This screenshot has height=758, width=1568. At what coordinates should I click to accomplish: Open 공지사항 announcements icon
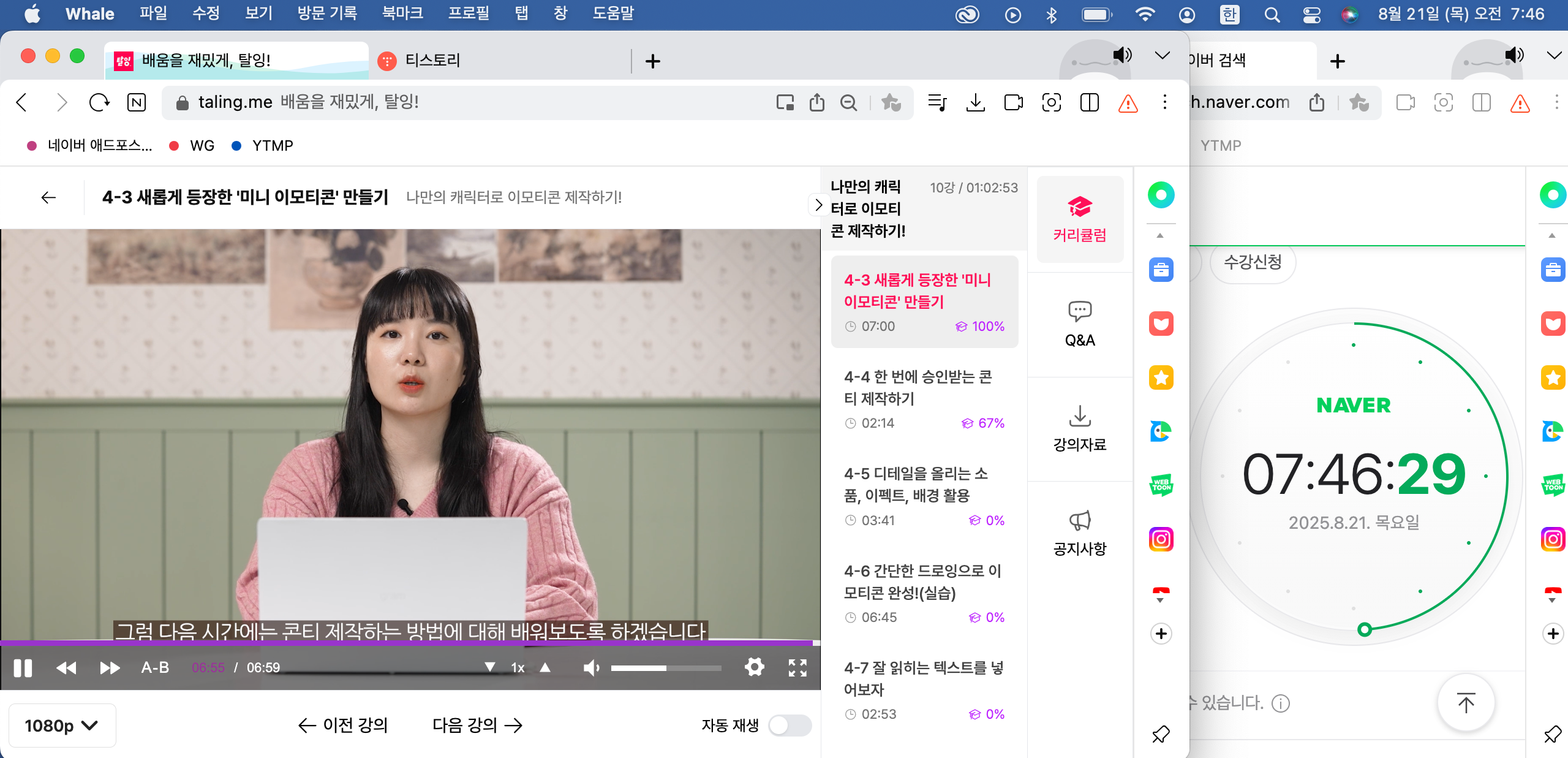[x=1079, y=532]
